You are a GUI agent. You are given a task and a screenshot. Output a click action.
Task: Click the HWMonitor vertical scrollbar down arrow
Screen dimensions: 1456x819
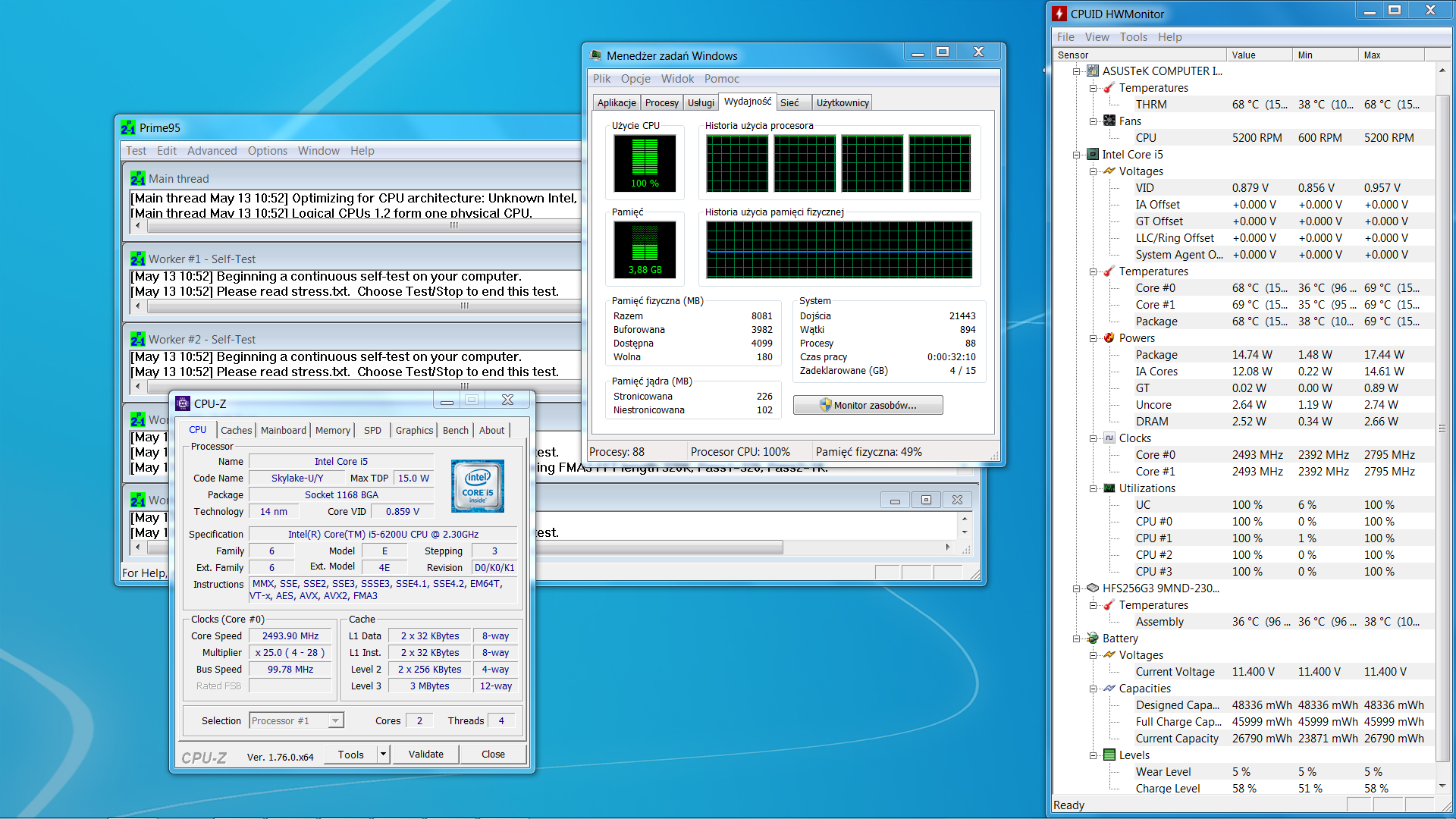point(1442,786)
